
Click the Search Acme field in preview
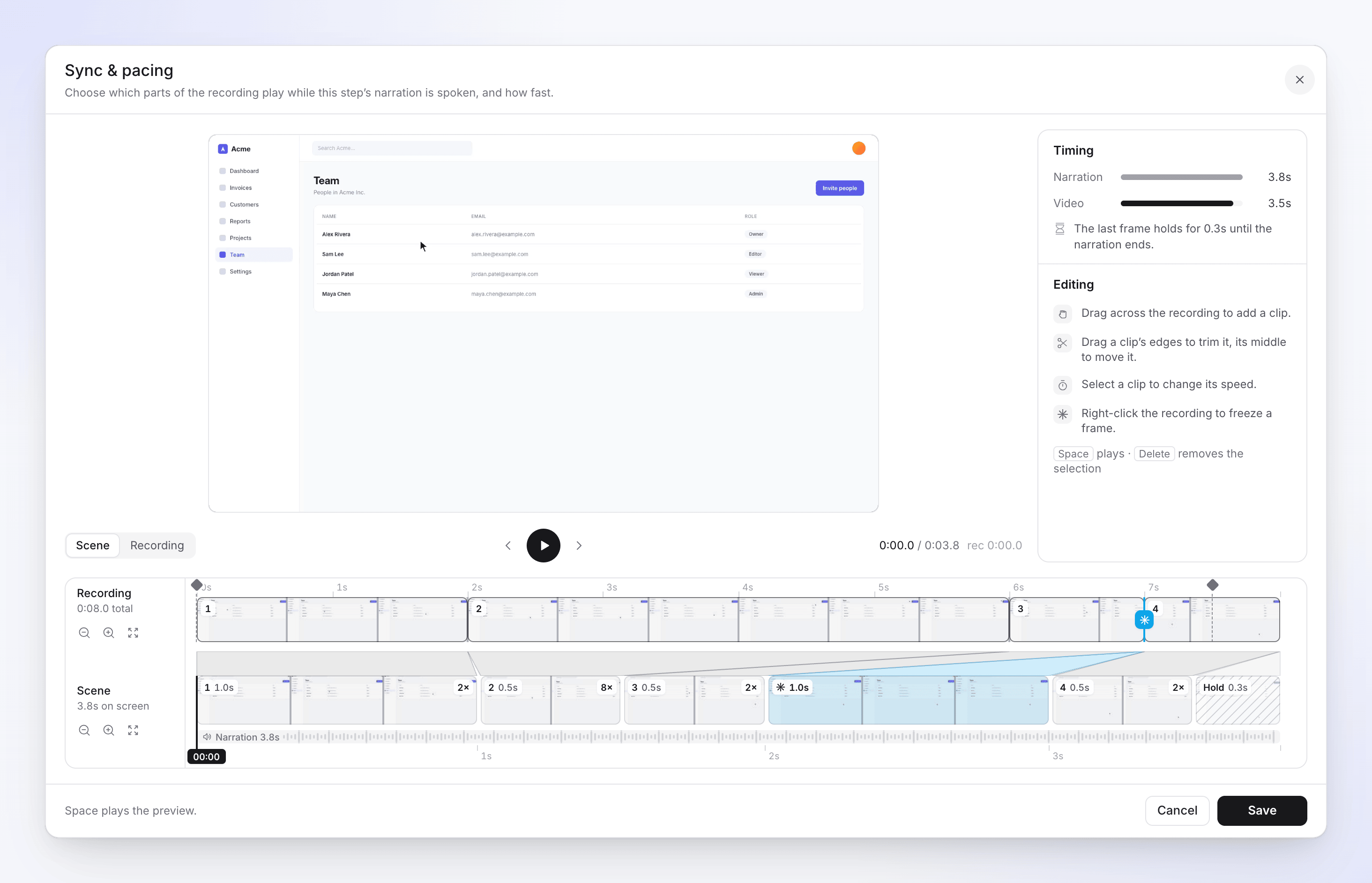pos(392,148)
